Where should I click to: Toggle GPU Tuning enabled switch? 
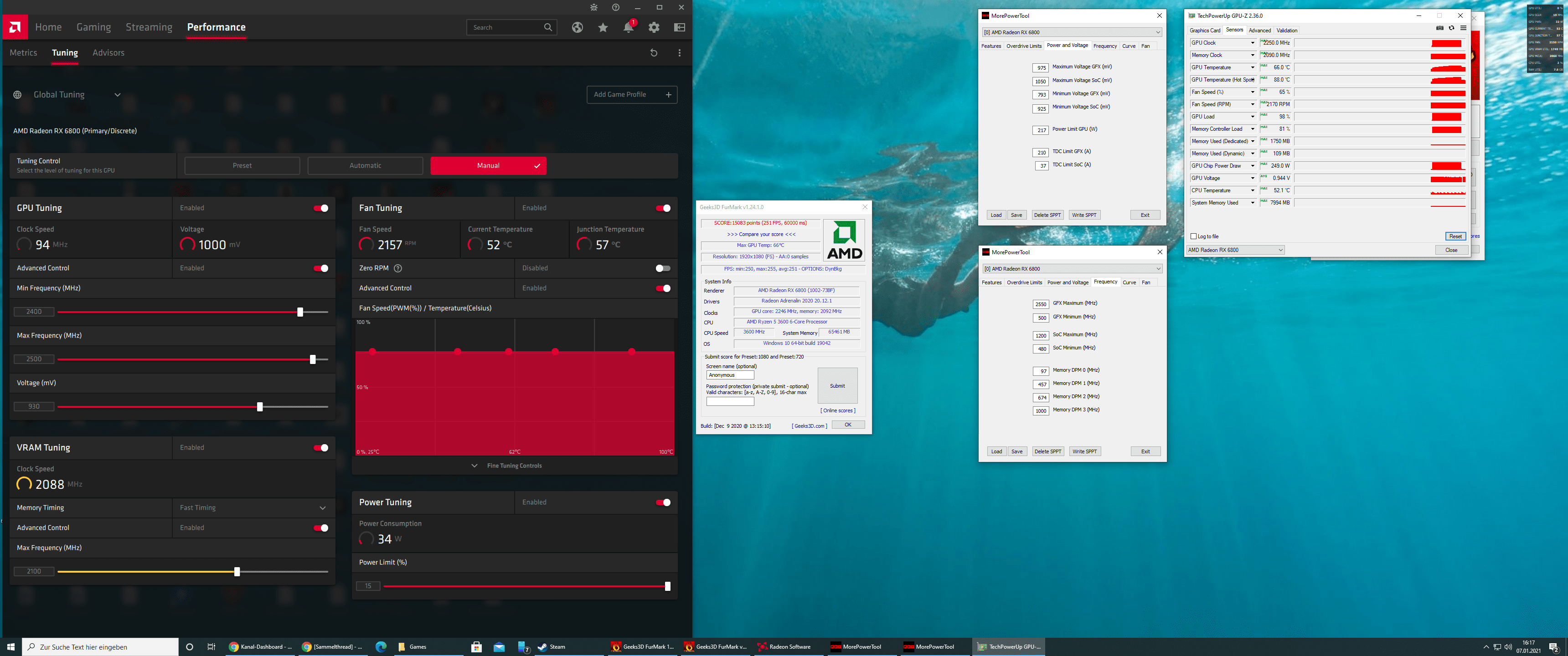321,208
